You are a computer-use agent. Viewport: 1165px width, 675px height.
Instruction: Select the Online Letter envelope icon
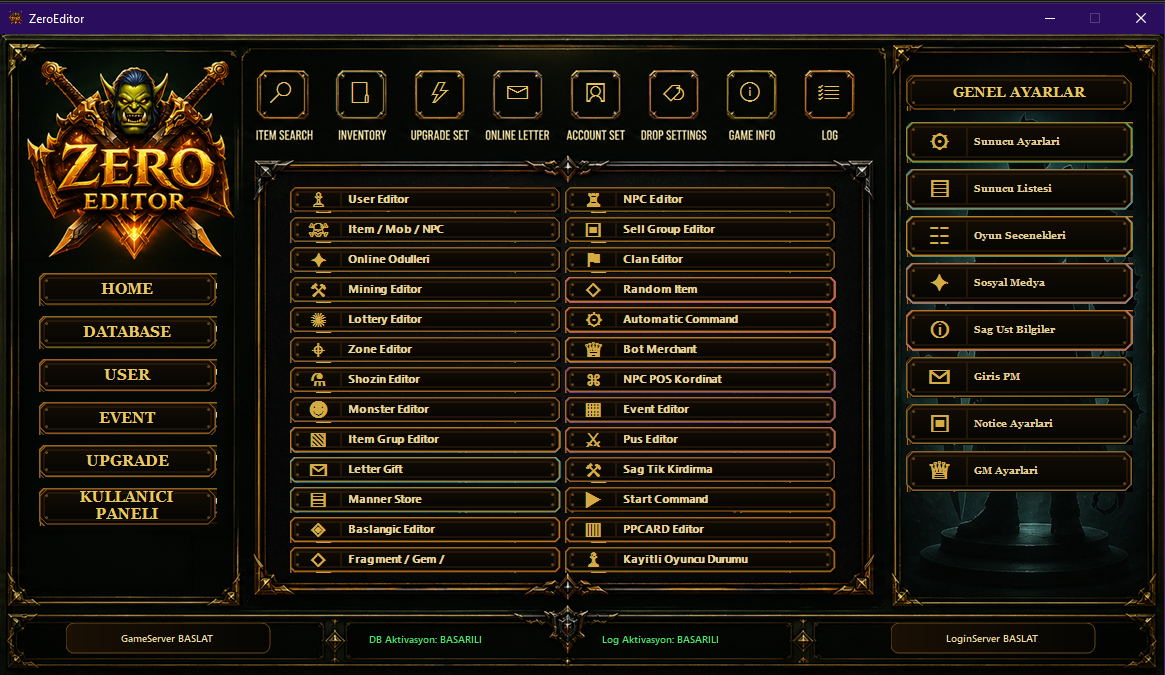tap(517, 94)
